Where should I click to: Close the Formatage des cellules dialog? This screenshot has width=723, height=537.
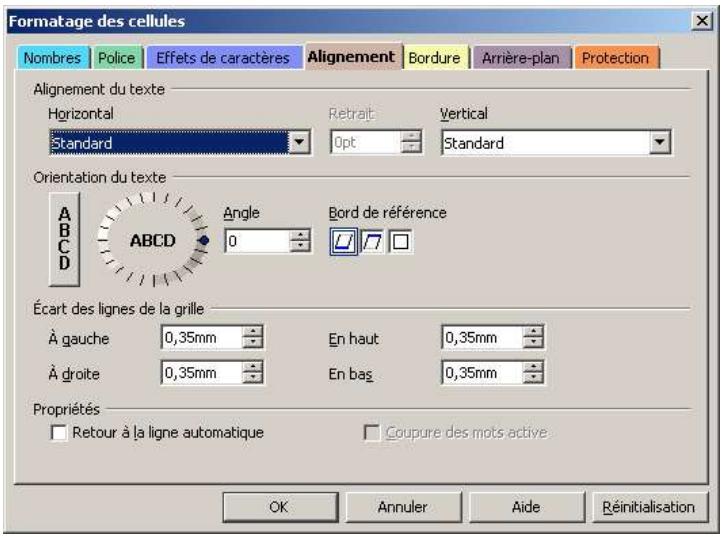click(702, 21)
